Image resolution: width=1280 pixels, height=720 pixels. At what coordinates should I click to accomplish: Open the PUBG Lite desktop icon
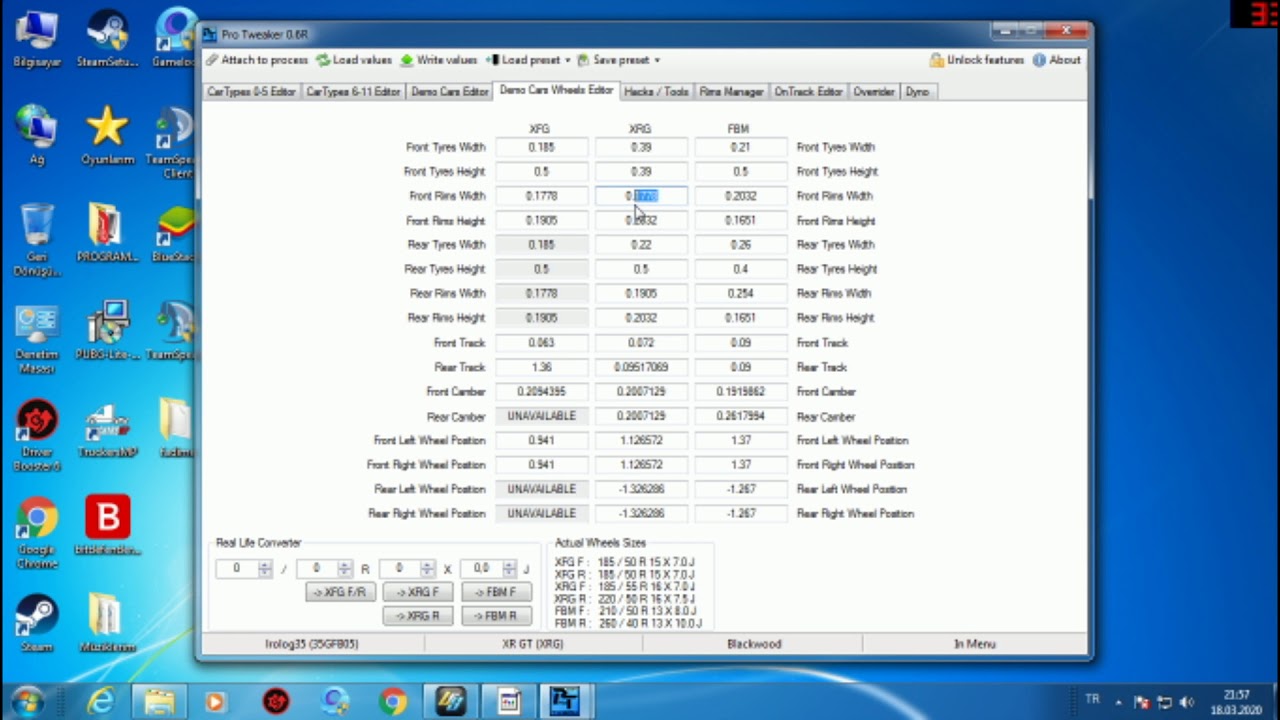click(106, 331)
